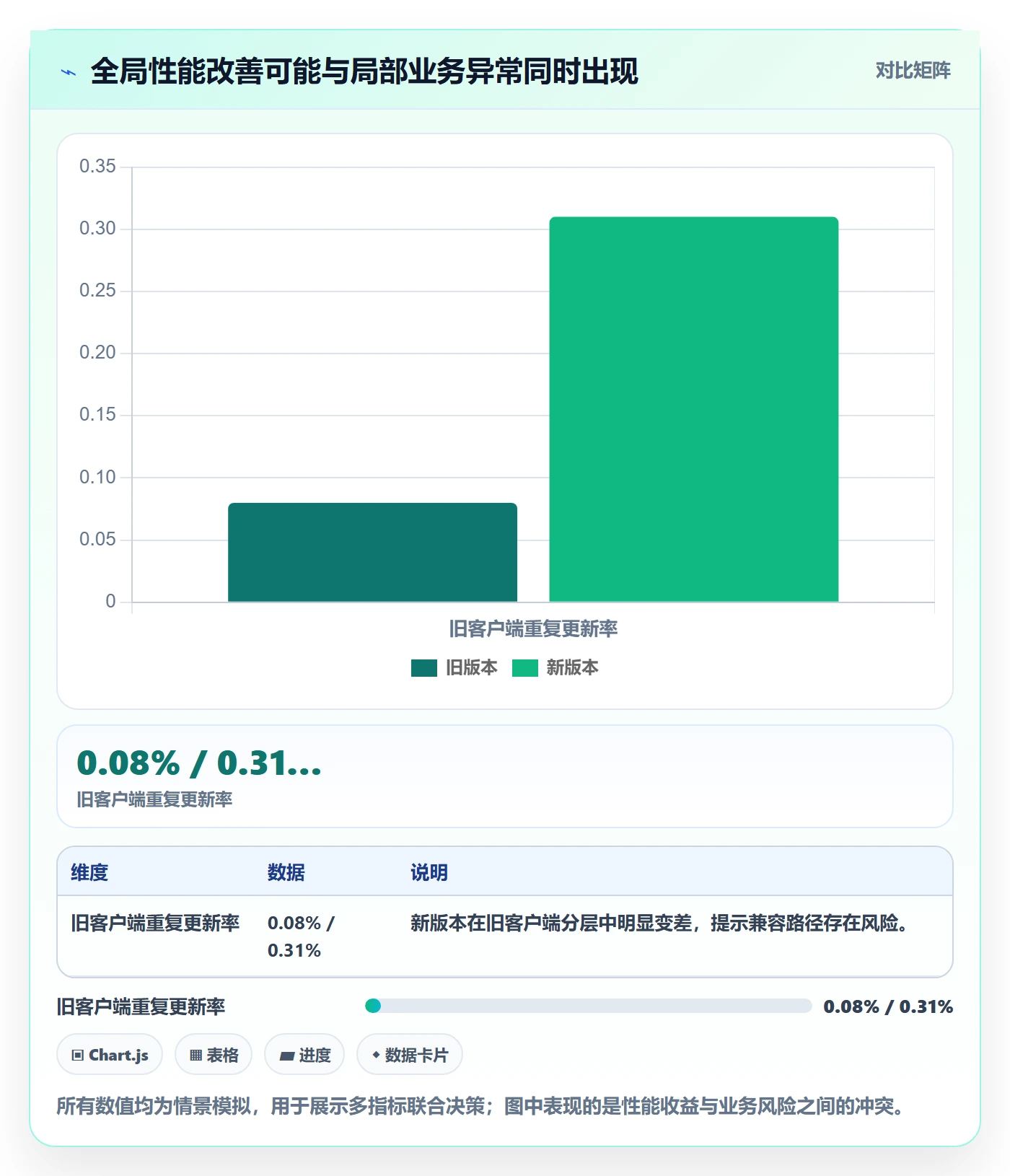Click the 0.35 y-axis tick label
This screenshot has height=1176, width=1010.
click(97, 166)
